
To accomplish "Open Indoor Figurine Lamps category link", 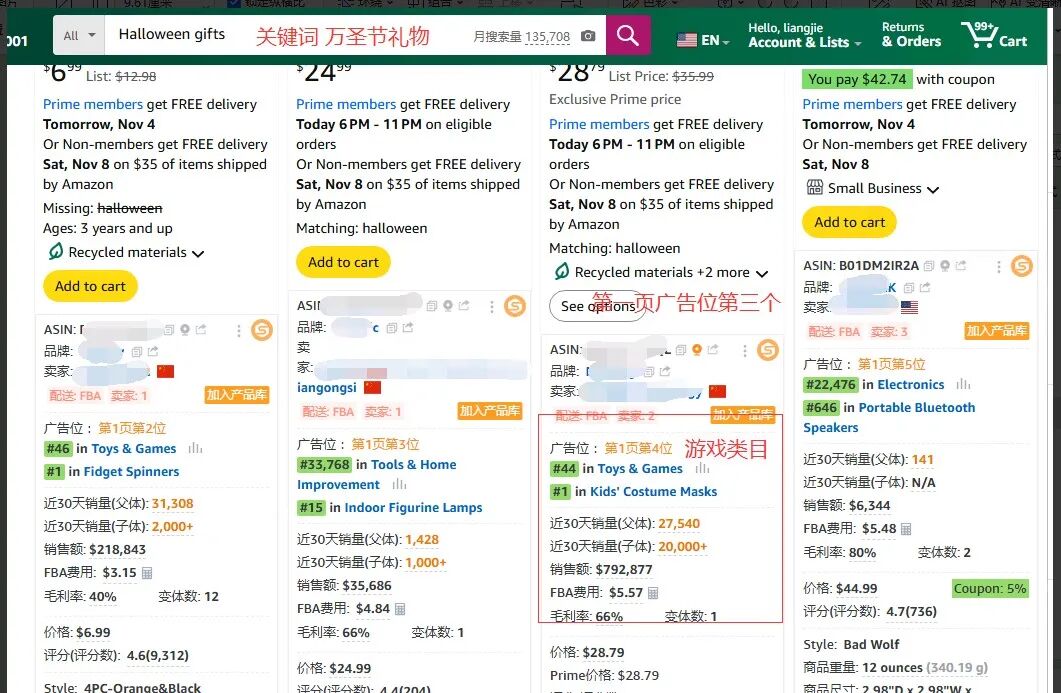I will pyautogui.click(x=413, y=508).
